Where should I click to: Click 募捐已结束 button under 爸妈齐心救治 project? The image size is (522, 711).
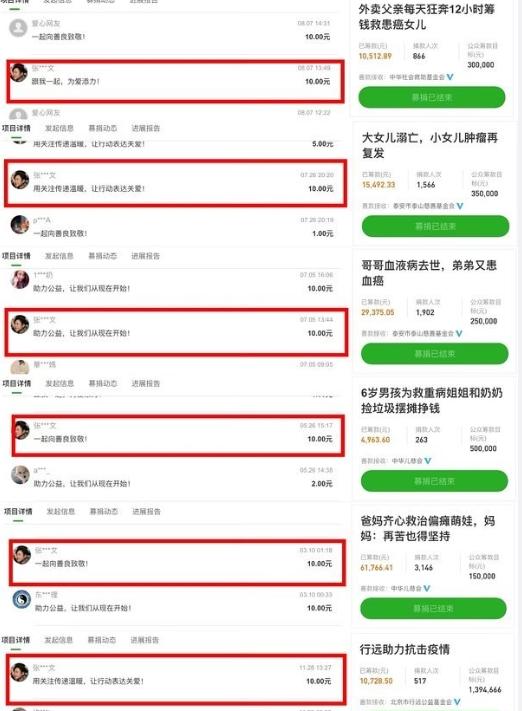coord(433,609)
